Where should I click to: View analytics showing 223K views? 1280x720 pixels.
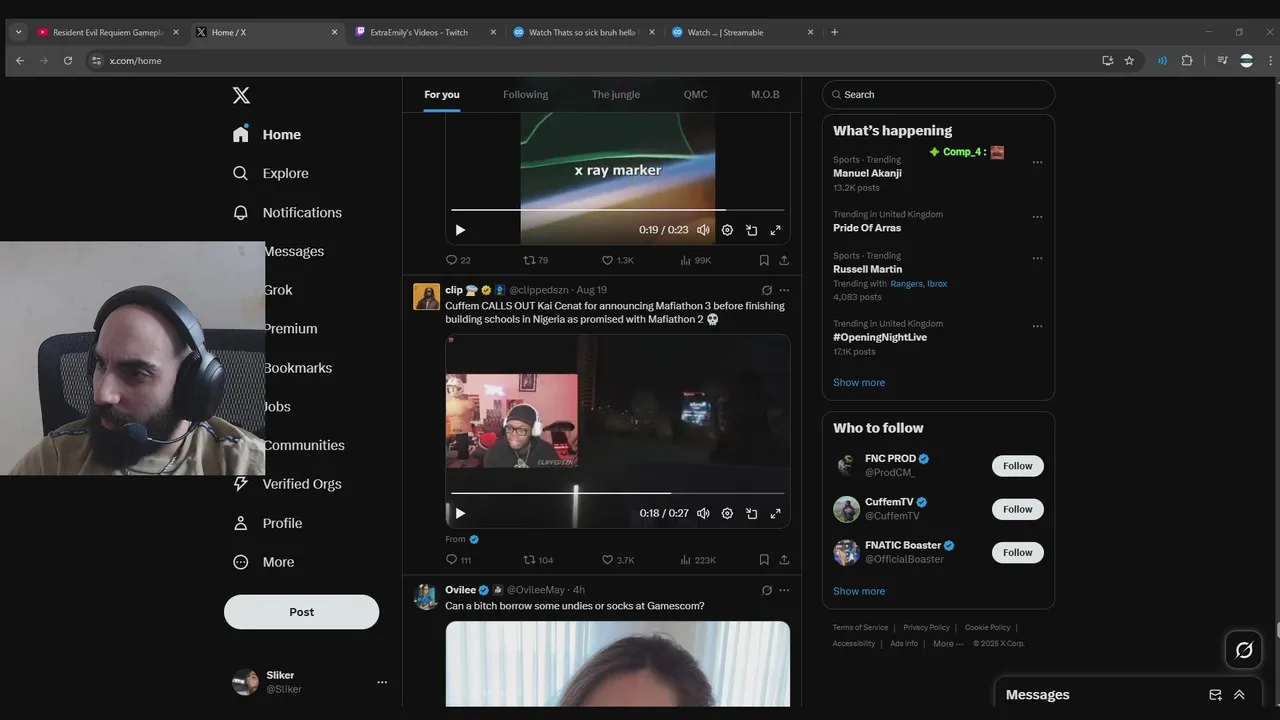click(x=698, y=560)
